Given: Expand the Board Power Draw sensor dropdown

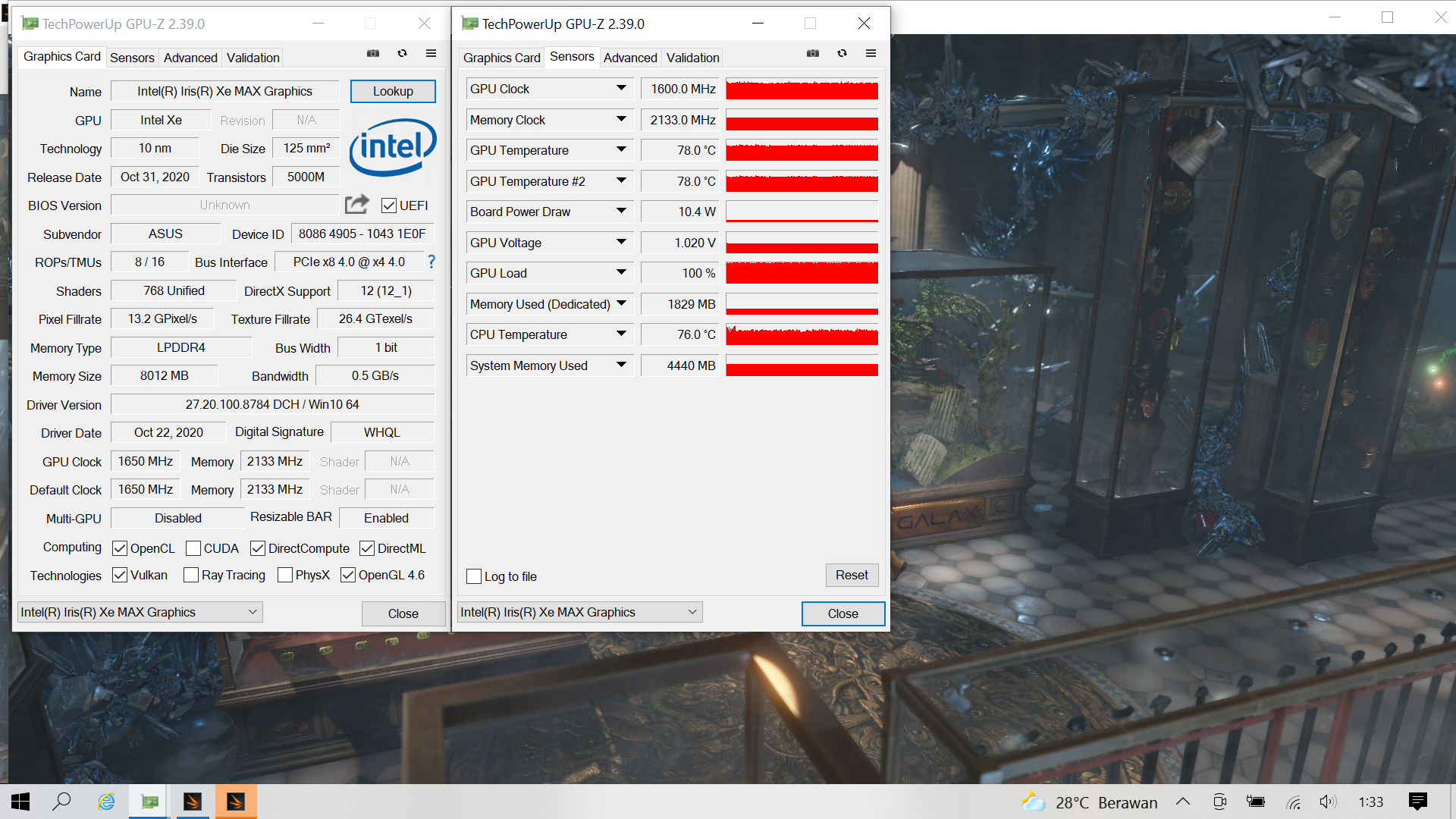Looking at the screenshot, I should [620, 211].
